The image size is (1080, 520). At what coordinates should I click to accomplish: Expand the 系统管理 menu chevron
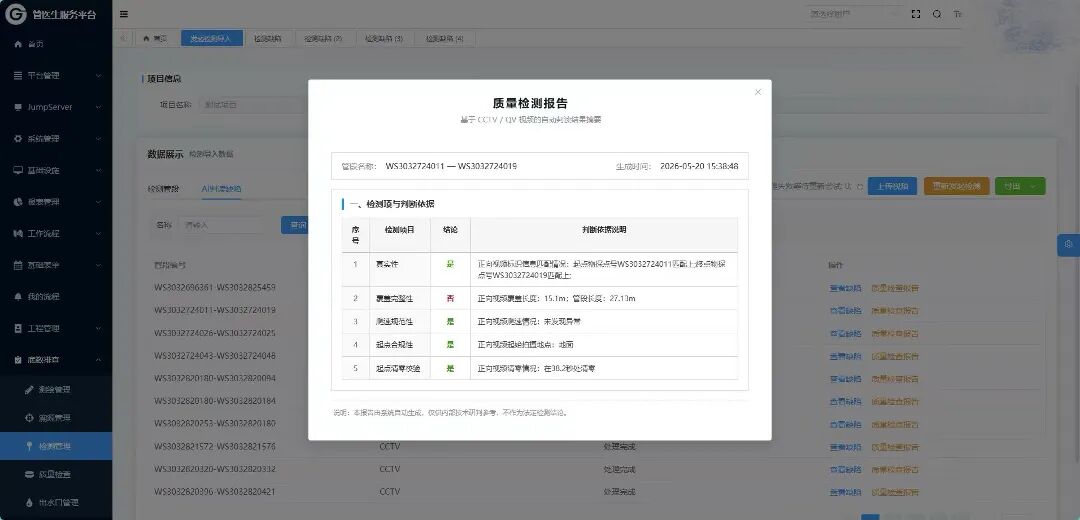point(98,138)
